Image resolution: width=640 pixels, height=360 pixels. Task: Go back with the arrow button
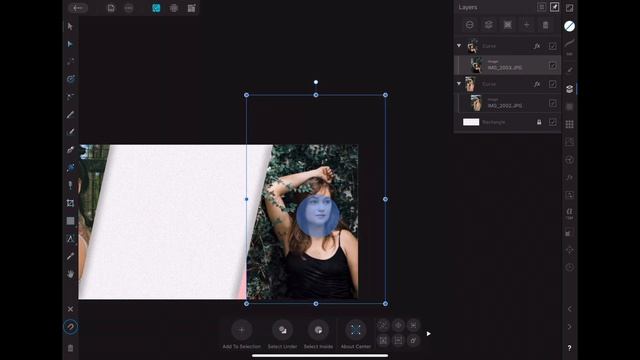tap(78, 8)
